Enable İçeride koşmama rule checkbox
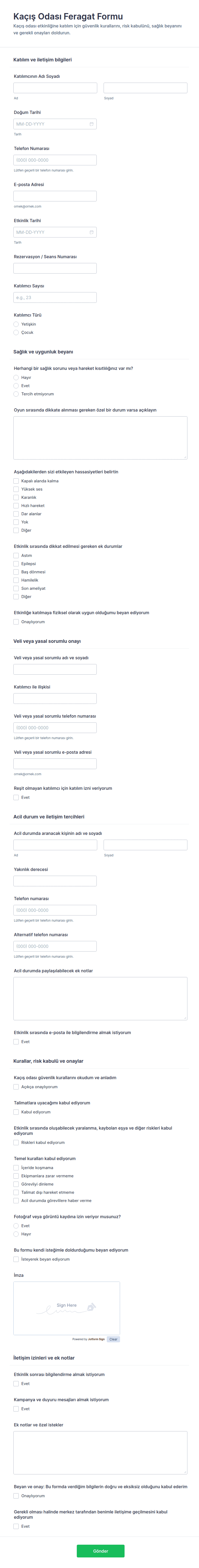 pos(16,1168)
